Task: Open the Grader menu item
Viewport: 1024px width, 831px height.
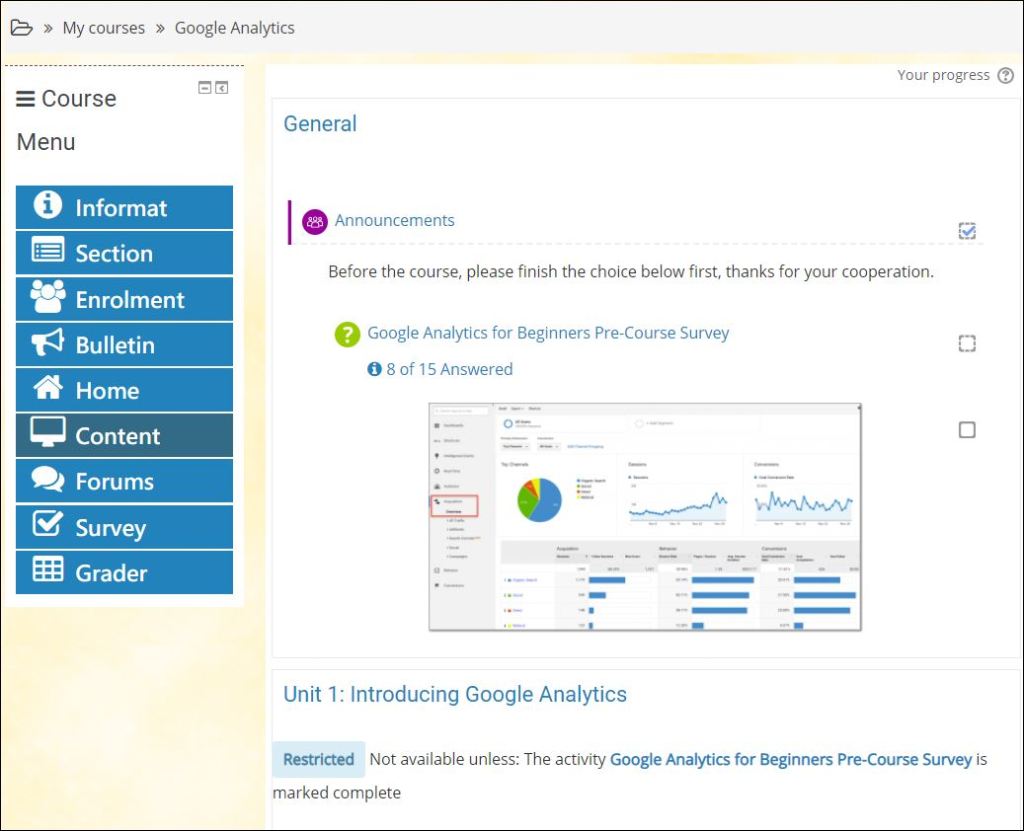Action: point(124,573)
